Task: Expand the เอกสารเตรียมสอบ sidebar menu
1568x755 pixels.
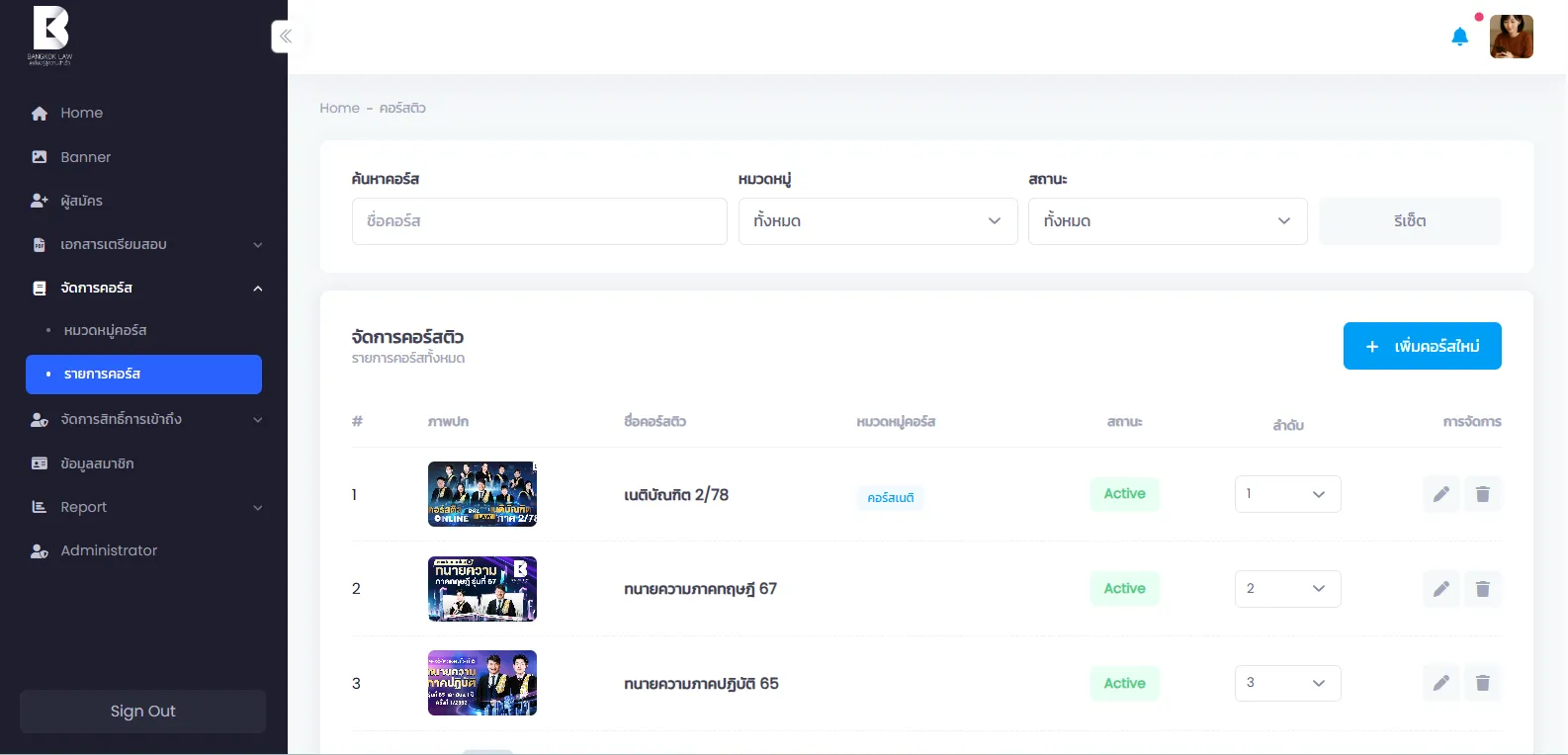Action: tap(144, 244)
